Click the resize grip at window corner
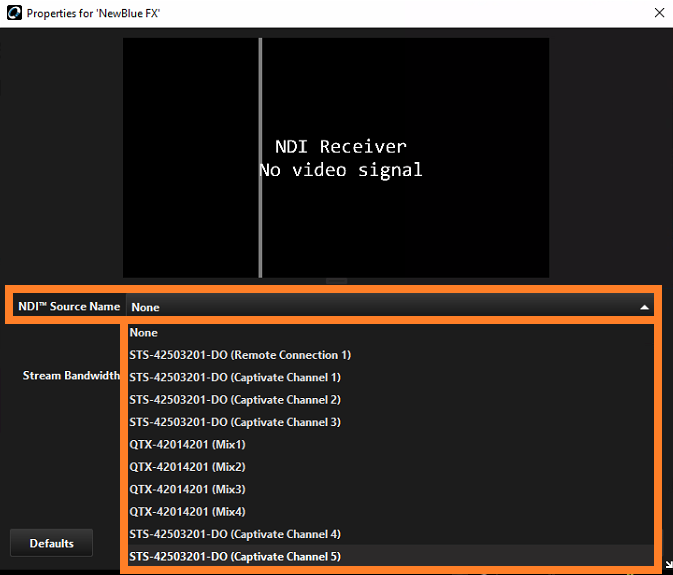Image resolution: width=673 pixels, height=575 pixels. coord(668,565)
